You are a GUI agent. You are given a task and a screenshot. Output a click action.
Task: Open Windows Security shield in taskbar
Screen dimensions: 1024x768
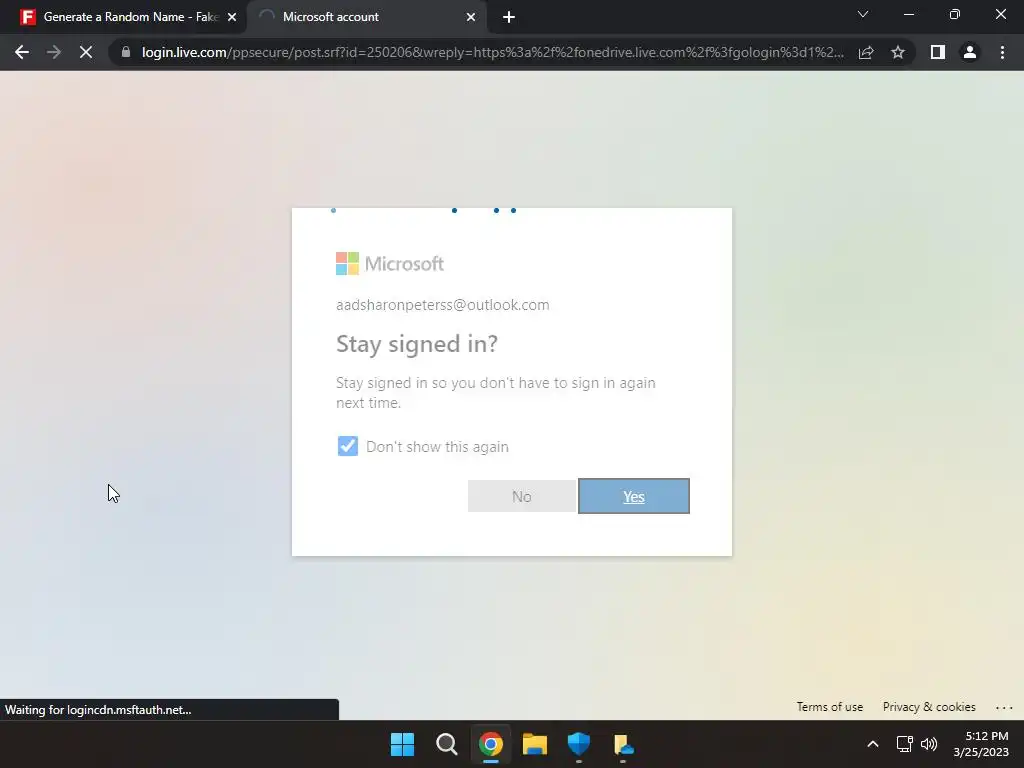pyautogui.click(x=579, y=744)
